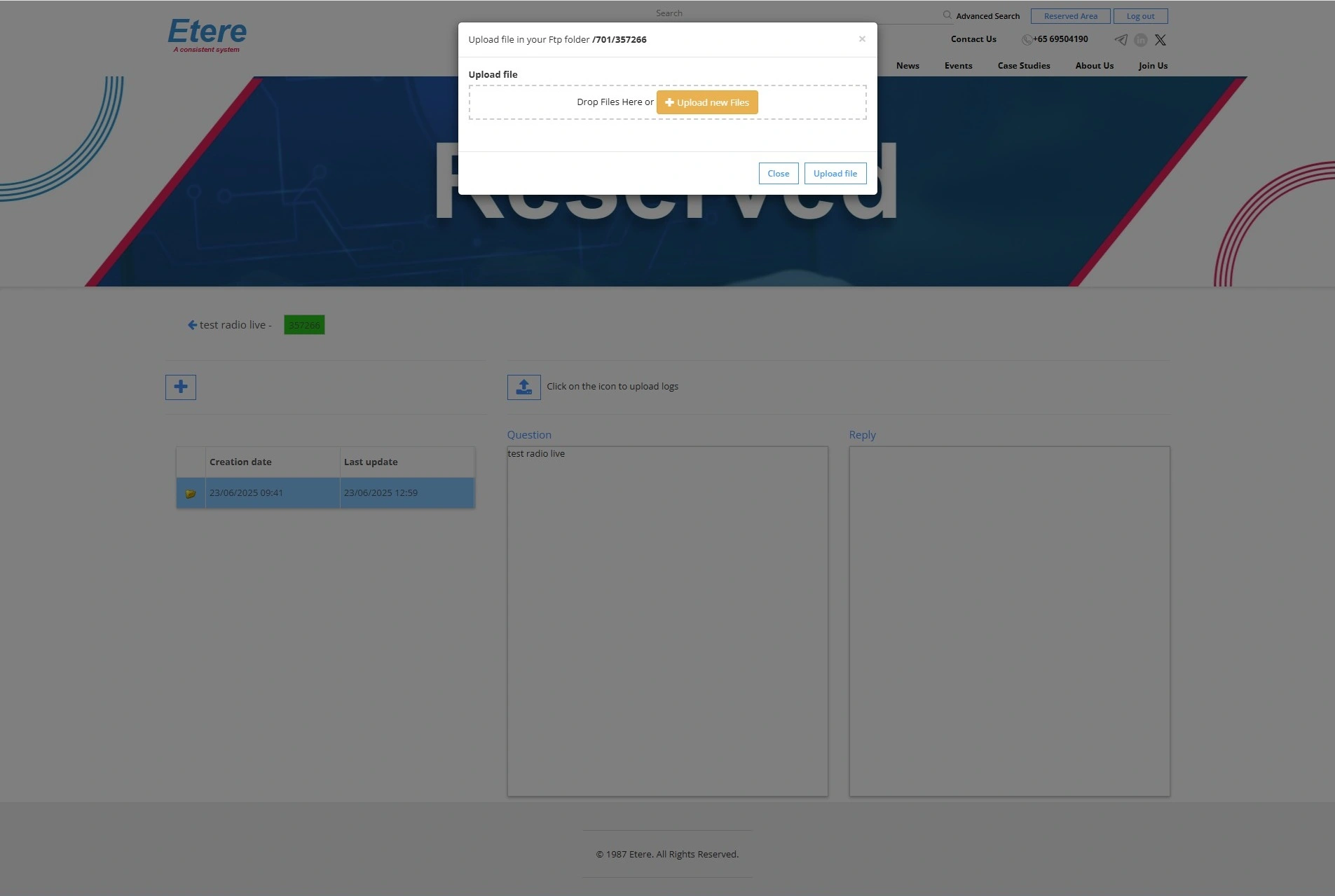Image resolution: width=1335 pixels, height=896 pixels.
Task: Open the Case Studies menu item
Action: [x=1023, y=66]
